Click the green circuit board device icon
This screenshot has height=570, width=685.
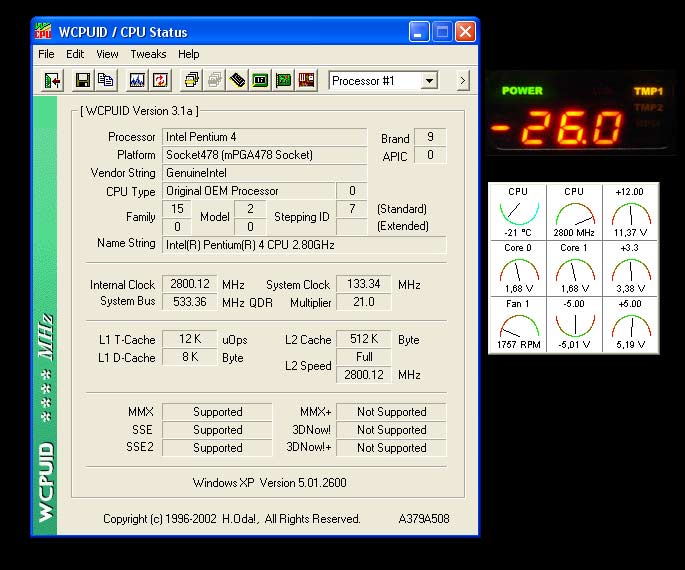tap(284, 80)
